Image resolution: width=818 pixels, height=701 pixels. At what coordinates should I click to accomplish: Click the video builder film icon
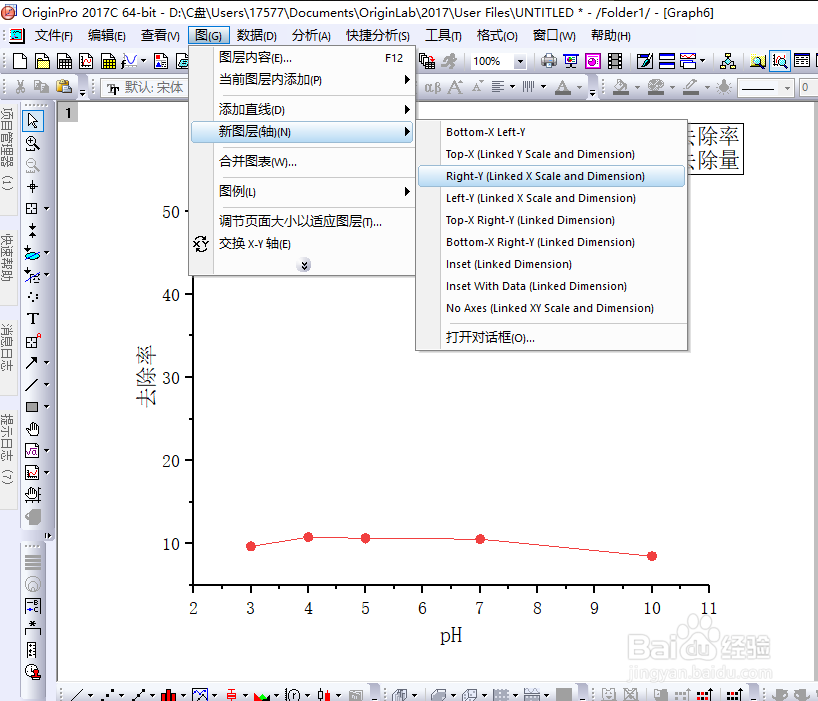click(615, 61)
